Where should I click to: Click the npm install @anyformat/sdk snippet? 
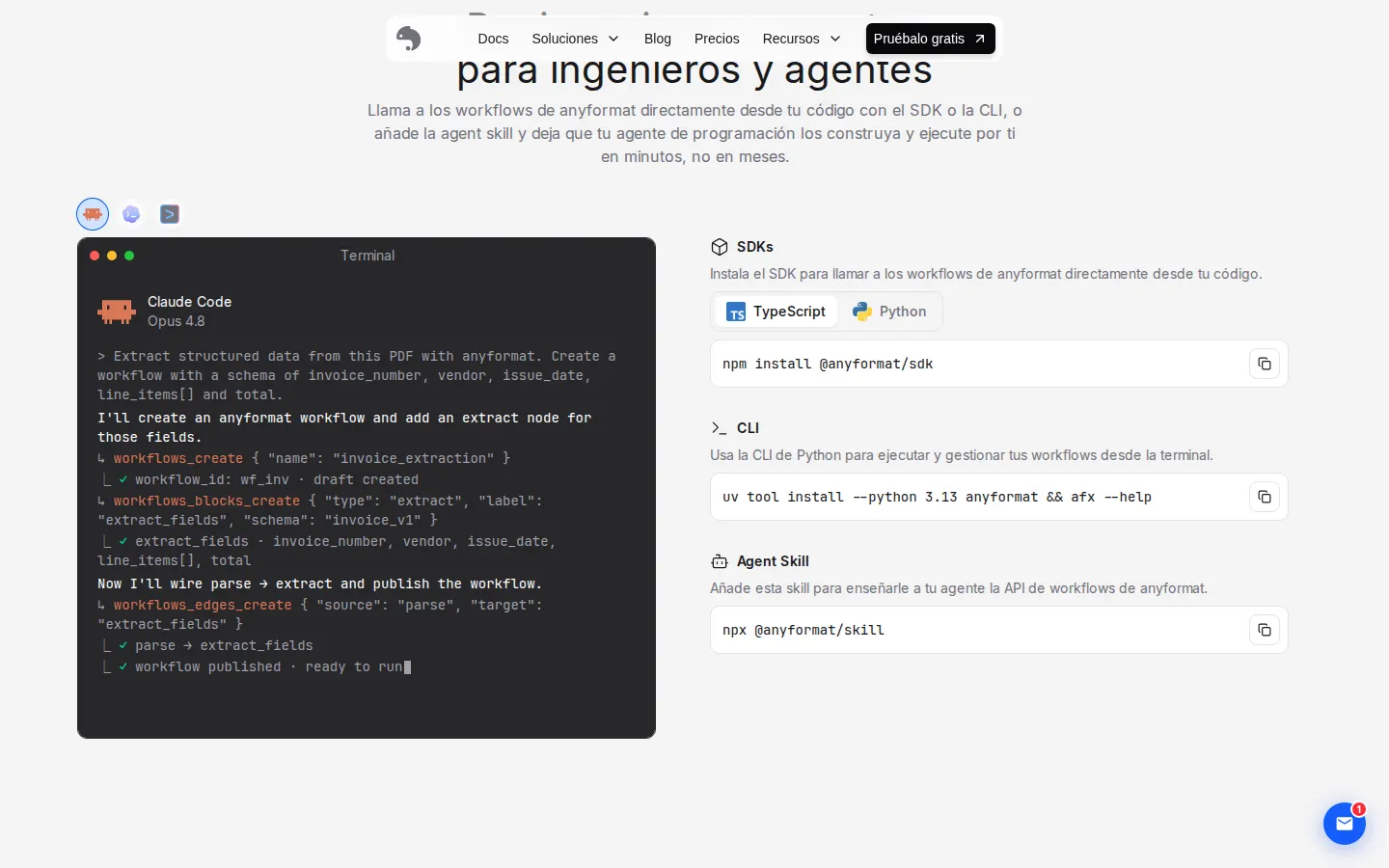click(x=828, y=364)
